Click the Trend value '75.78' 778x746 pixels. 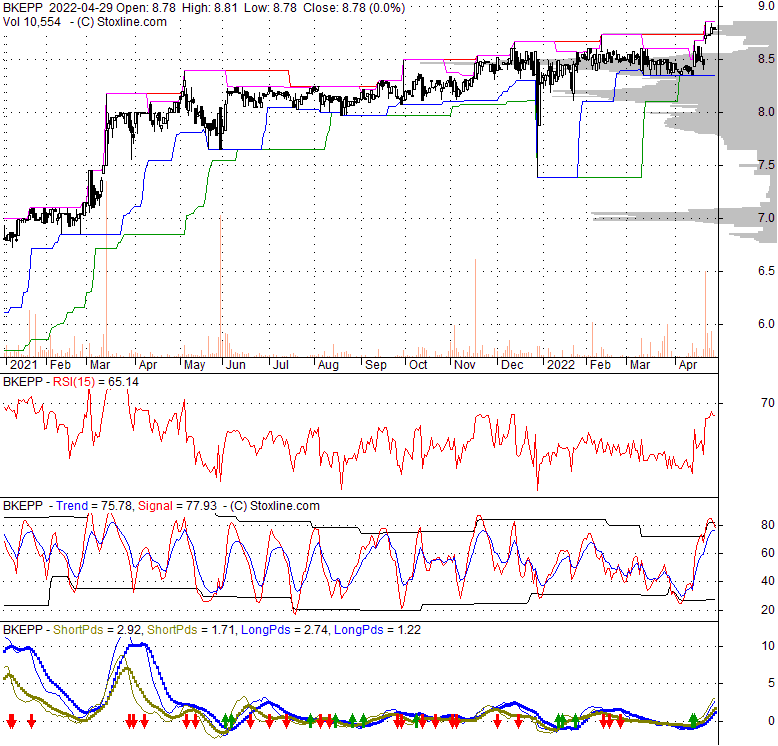pos(117,506)
